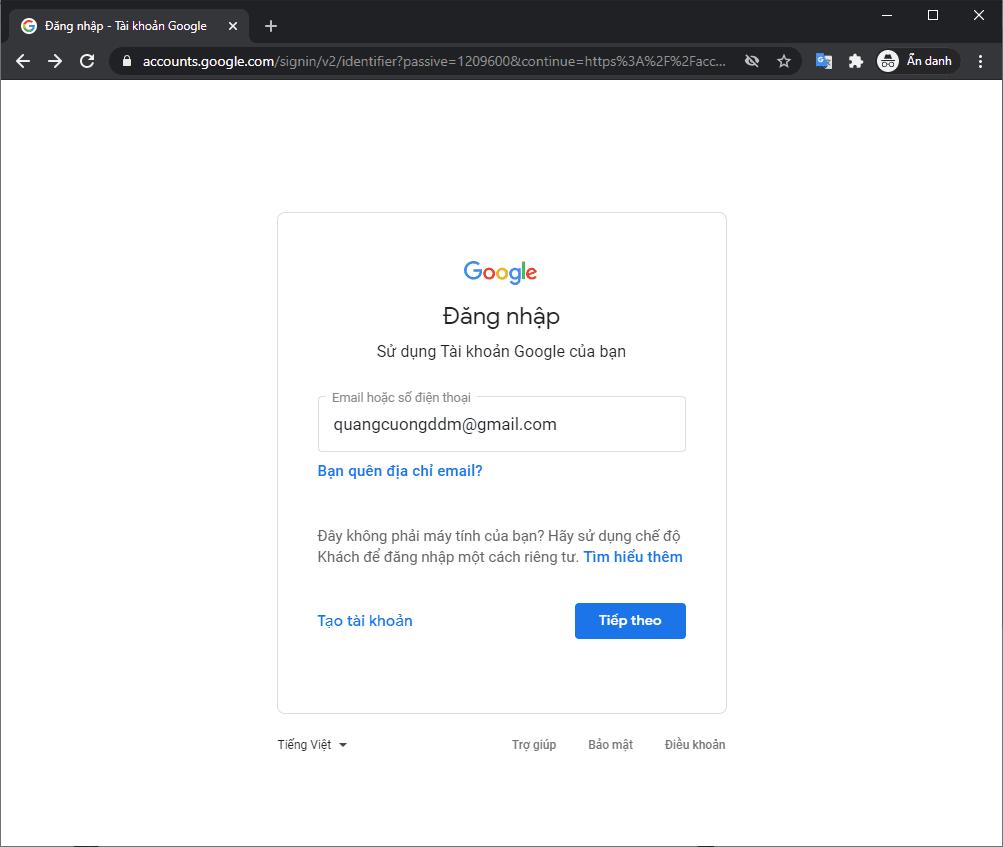The width and height of the screenshot is (1003, 847).
Task: Click the browser forward arrow
Action: coord(55,61)
